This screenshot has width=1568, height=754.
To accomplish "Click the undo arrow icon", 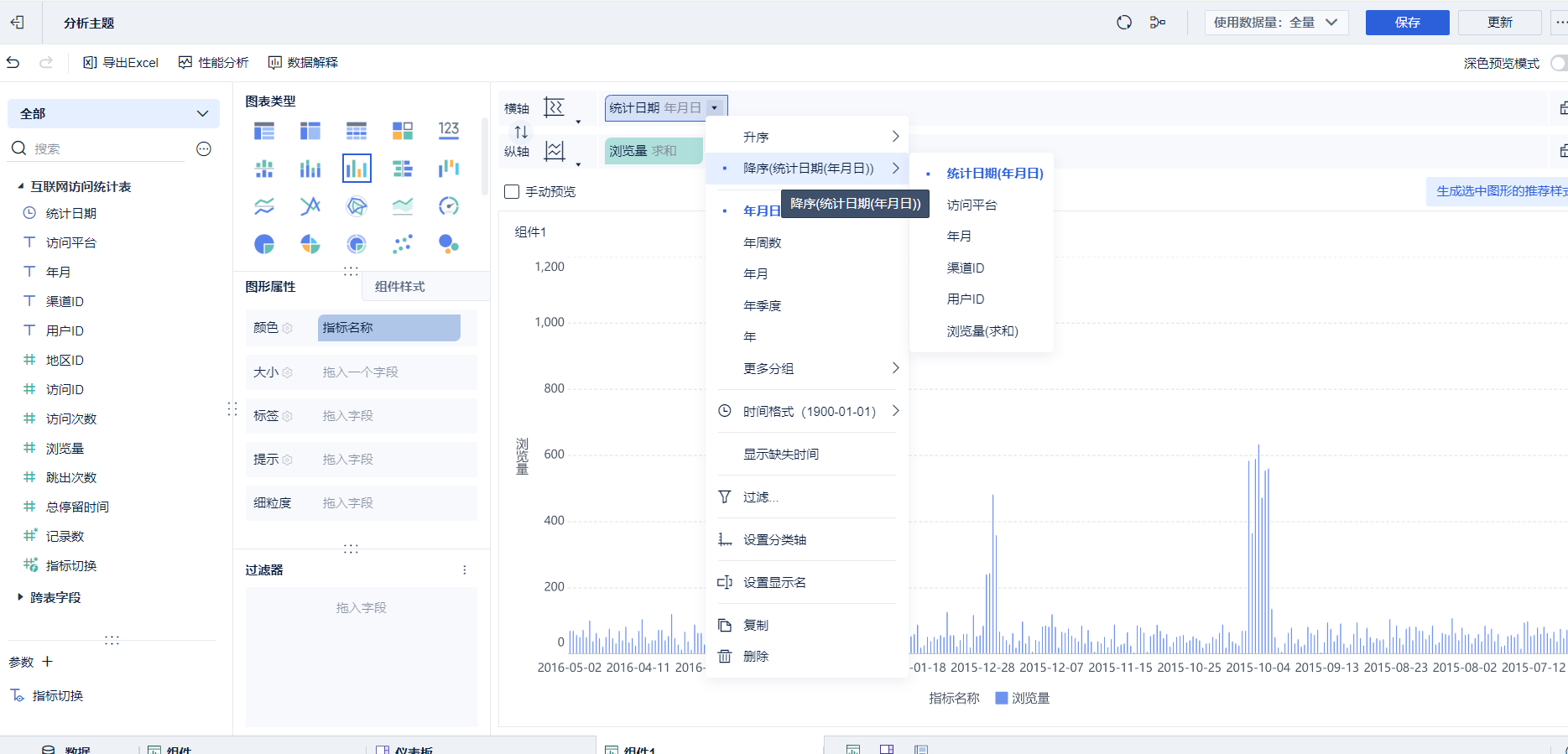I will 13,62.
